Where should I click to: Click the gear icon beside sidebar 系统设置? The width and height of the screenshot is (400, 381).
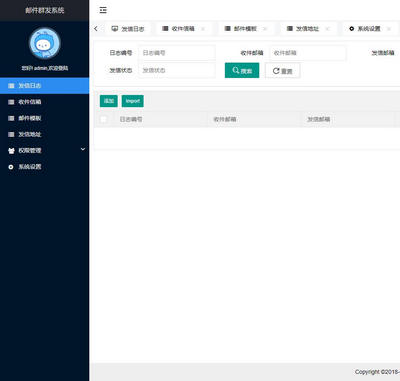11,167
